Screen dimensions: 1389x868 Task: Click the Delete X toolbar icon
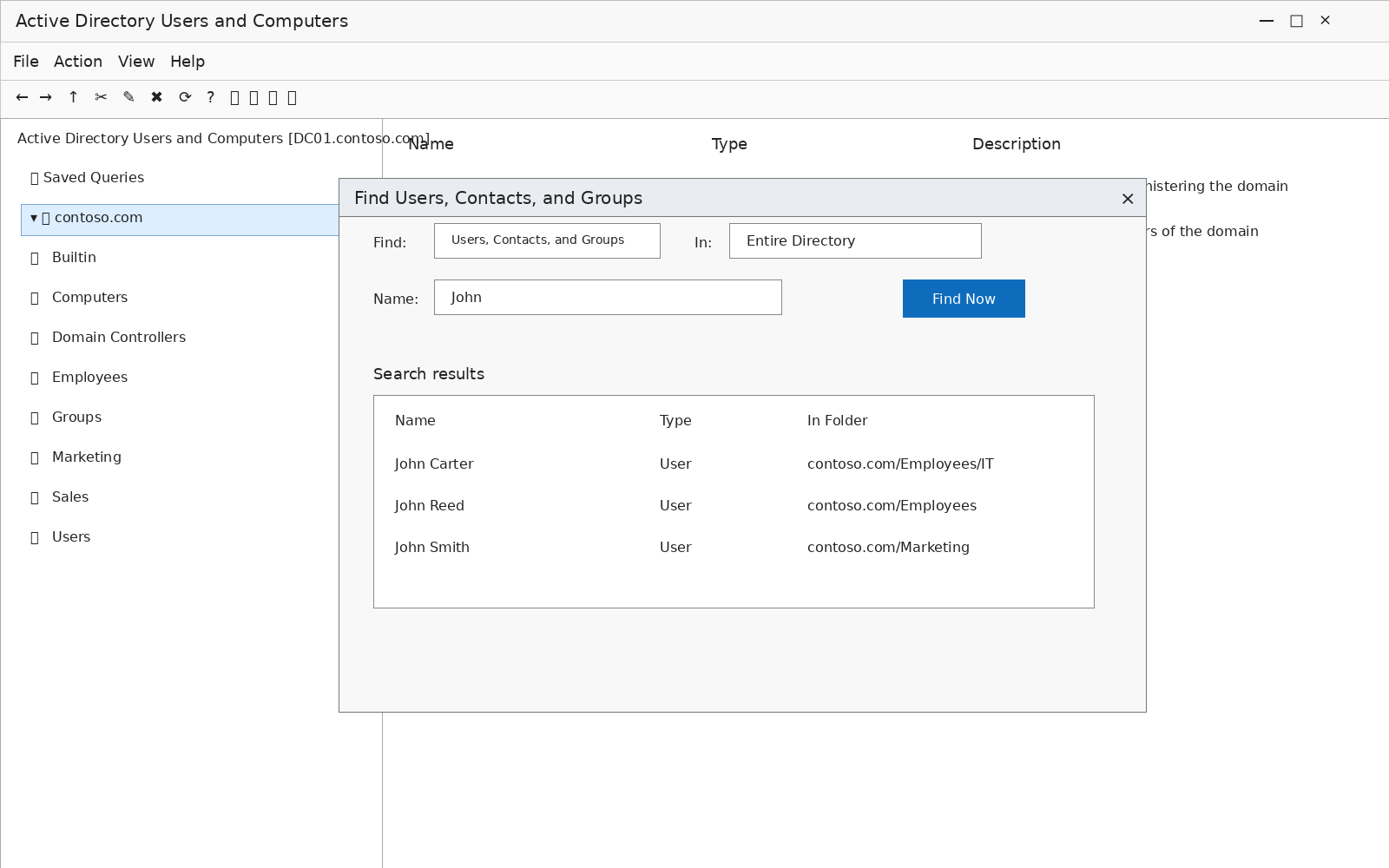[156, 97]
